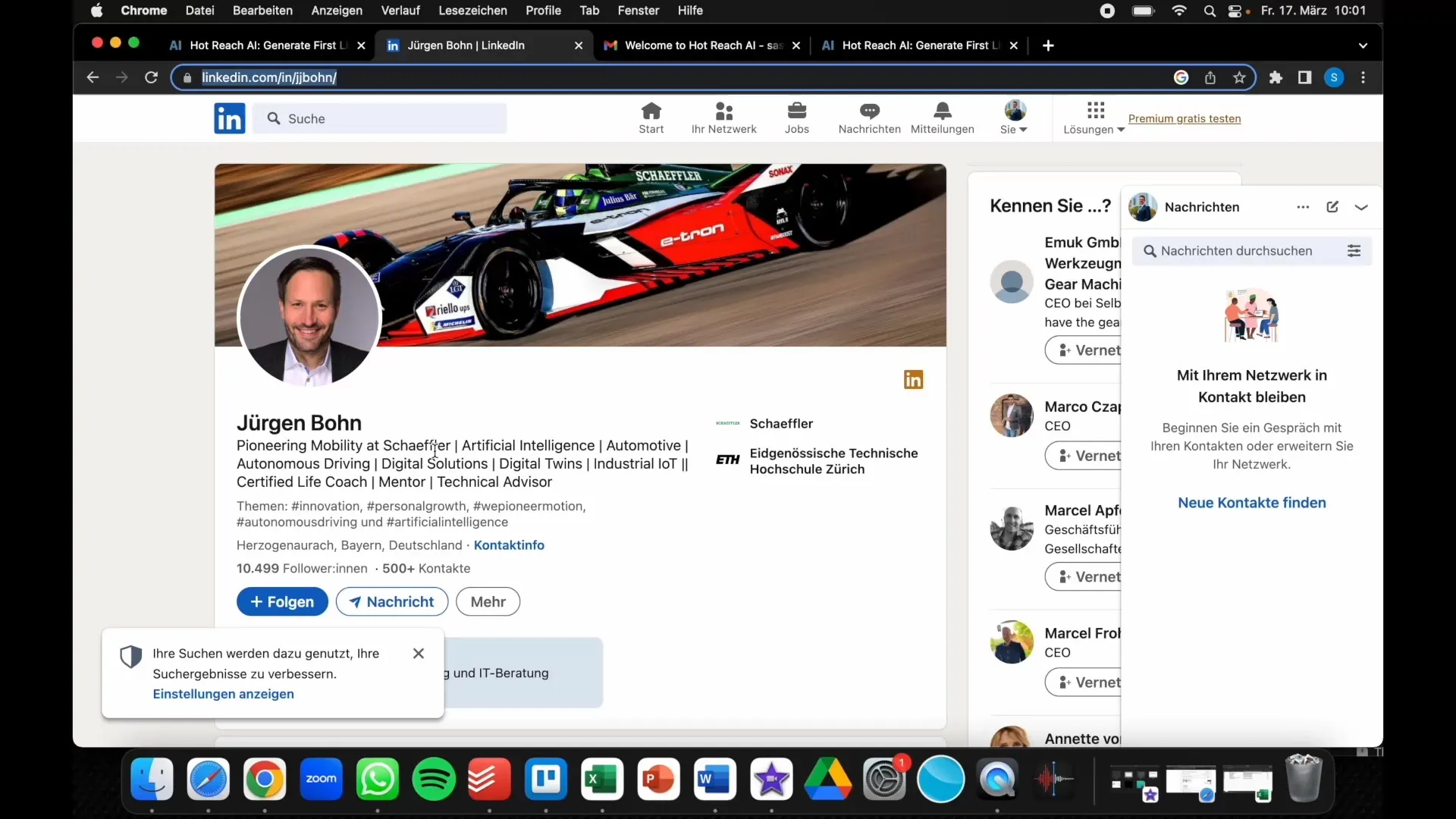
Task: Open the Chrome menu in the macOS menu bar
Action: (x=144, y=11)
